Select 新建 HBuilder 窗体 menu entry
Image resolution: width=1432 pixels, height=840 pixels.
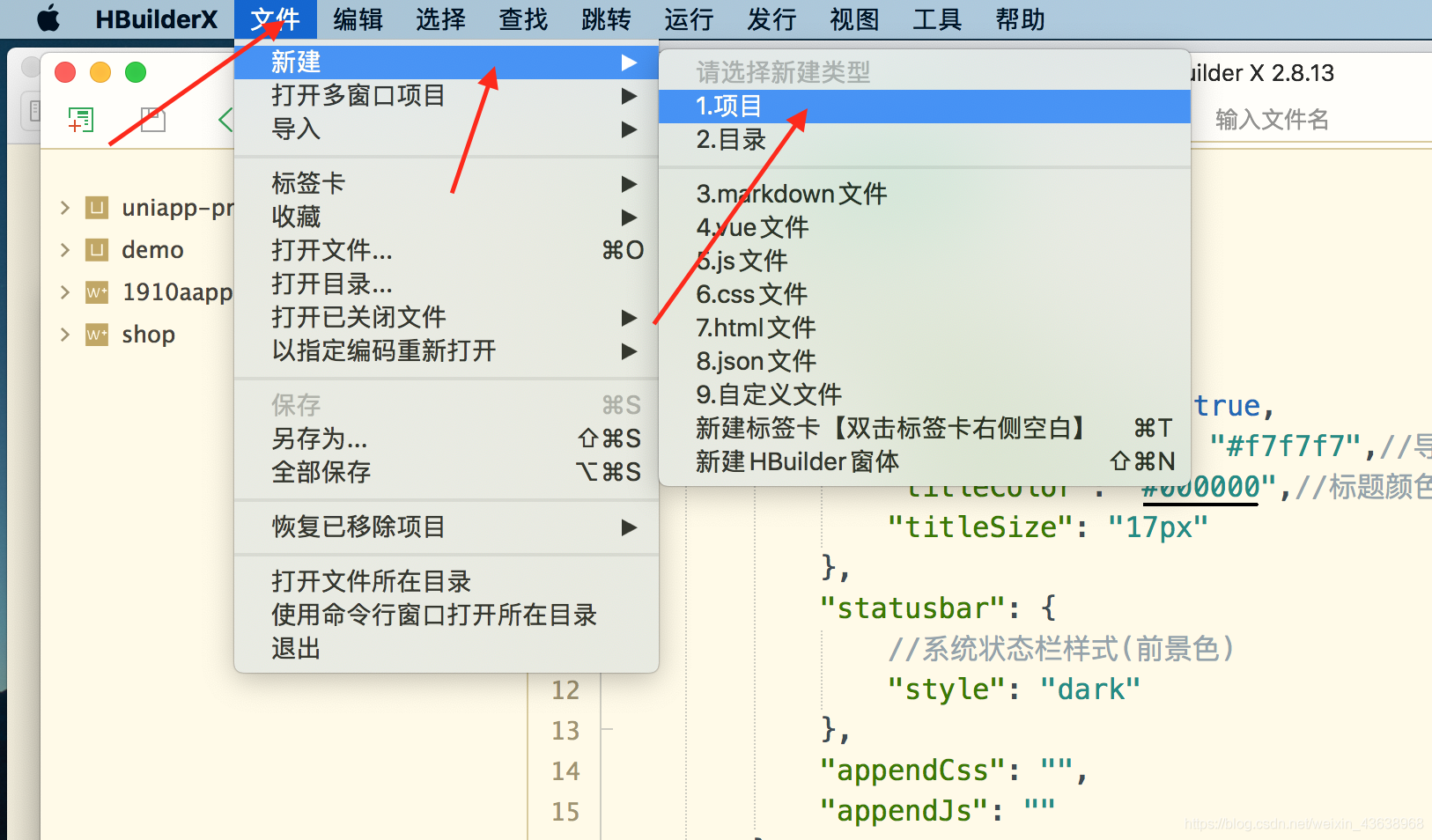point(925,461)
